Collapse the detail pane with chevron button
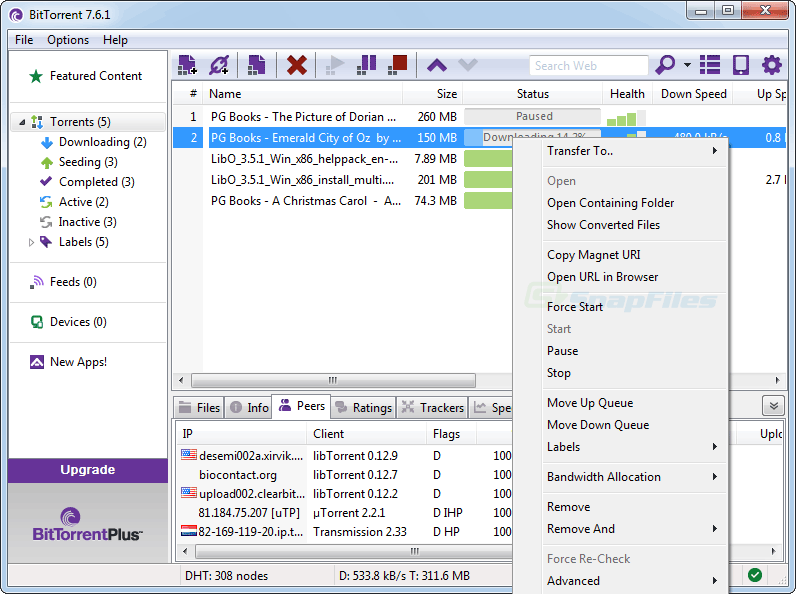The width and height of the screenshot is (796, 594). pyautogui.click(x=772, y=405)
